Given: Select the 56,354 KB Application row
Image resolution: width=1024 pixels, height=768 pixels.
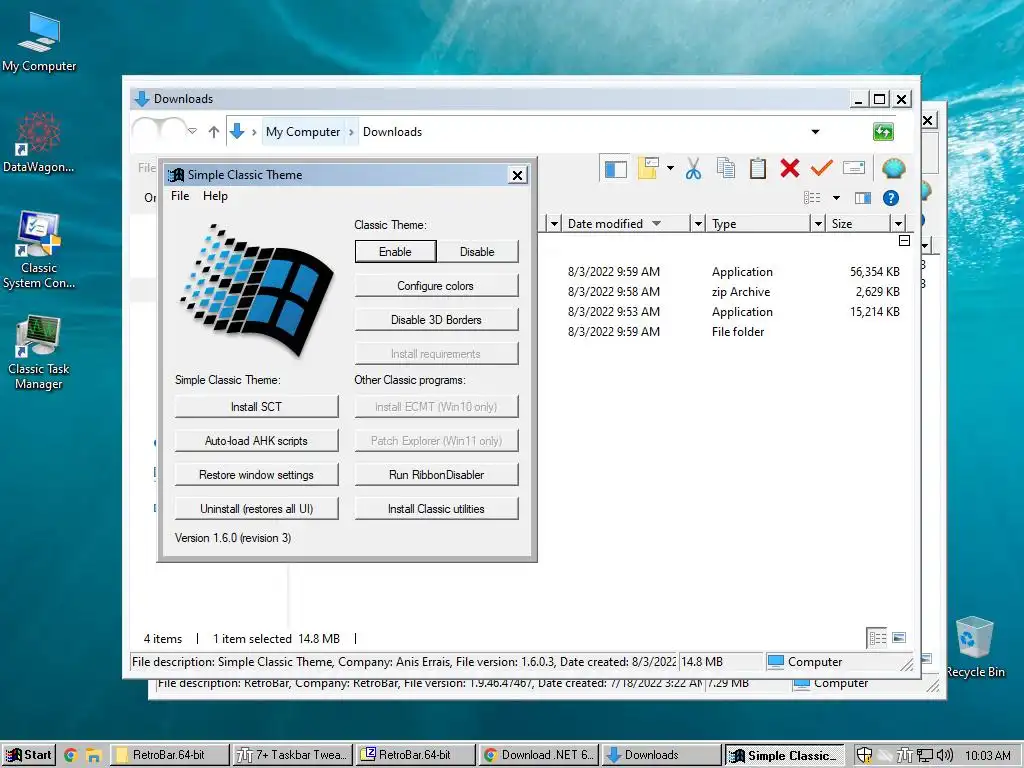Looking at the screenshot, I should [724, 272].
